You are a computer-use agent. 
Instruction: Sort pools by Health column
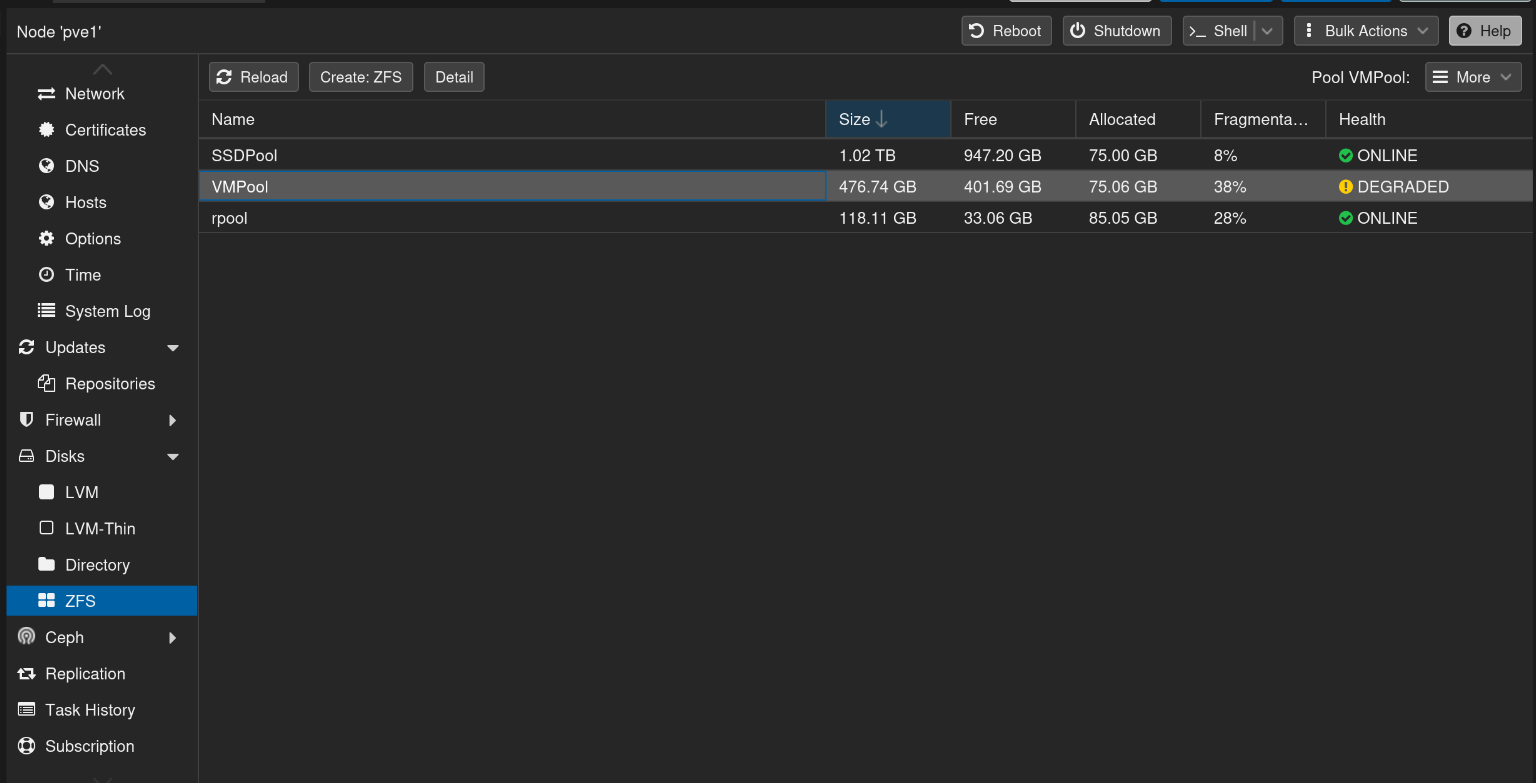1429,119
